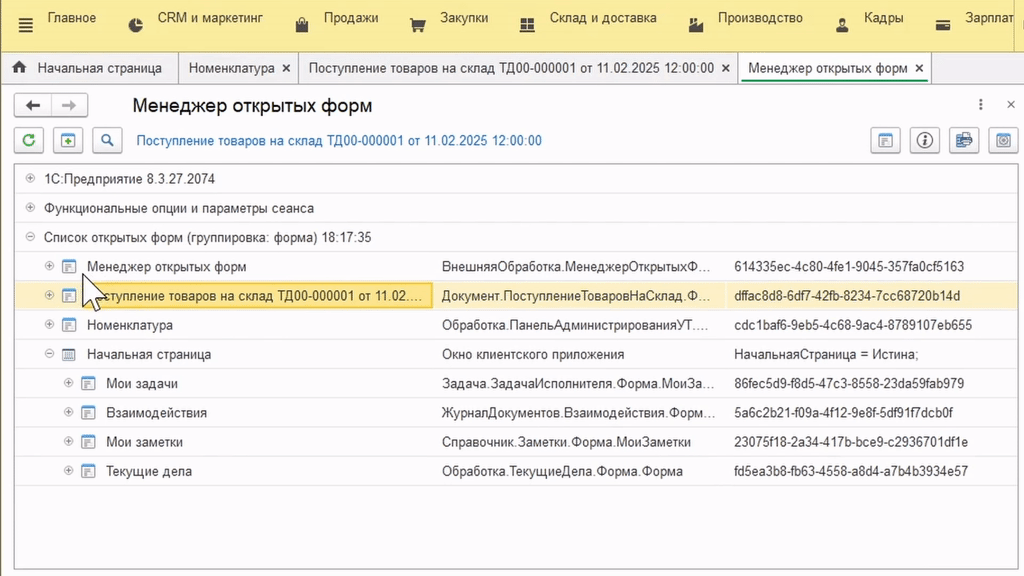Expand the Мои задачи form row
The width and height of the screenshot is (1024, 576).
coord(68,383)
